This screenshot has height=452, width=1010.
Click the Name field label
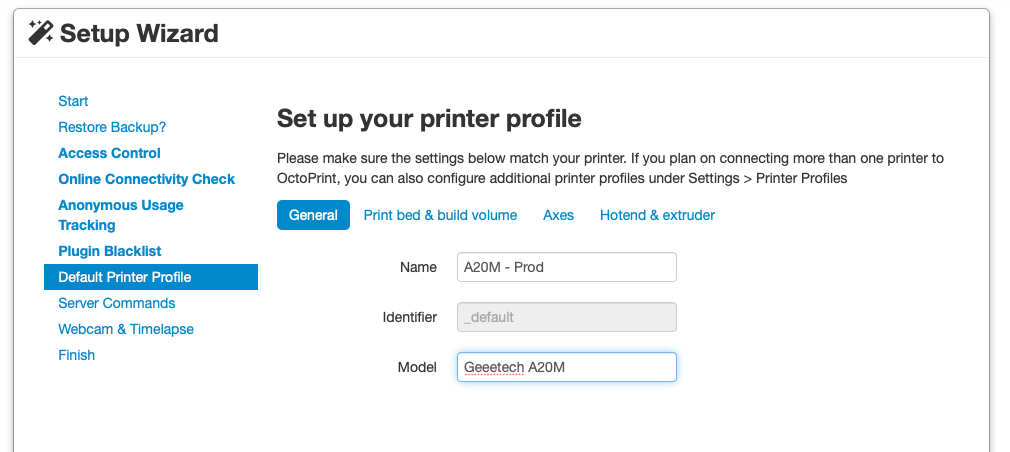[418, 267]
